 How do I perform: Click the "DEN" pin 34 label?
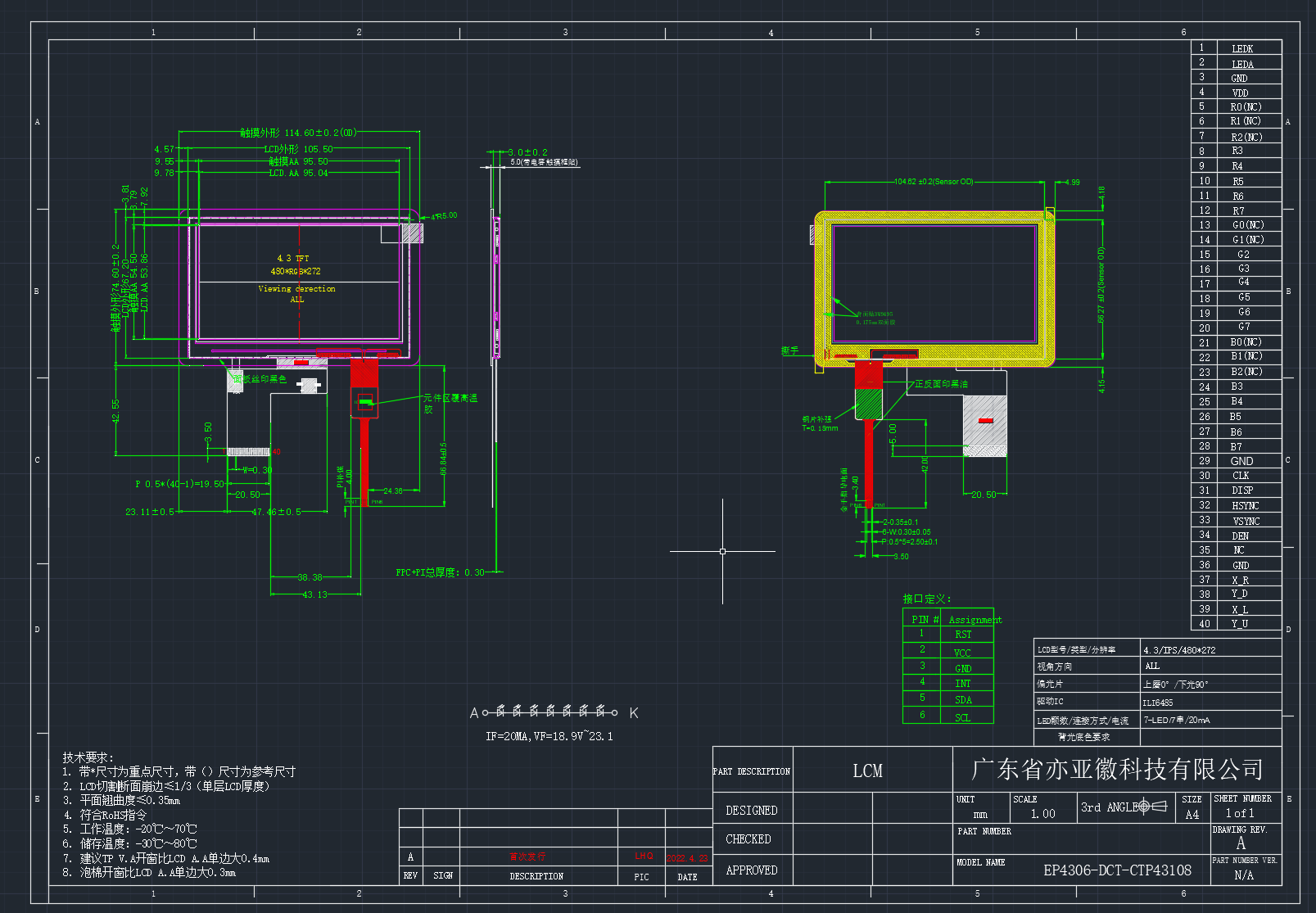pos(1241,536)
